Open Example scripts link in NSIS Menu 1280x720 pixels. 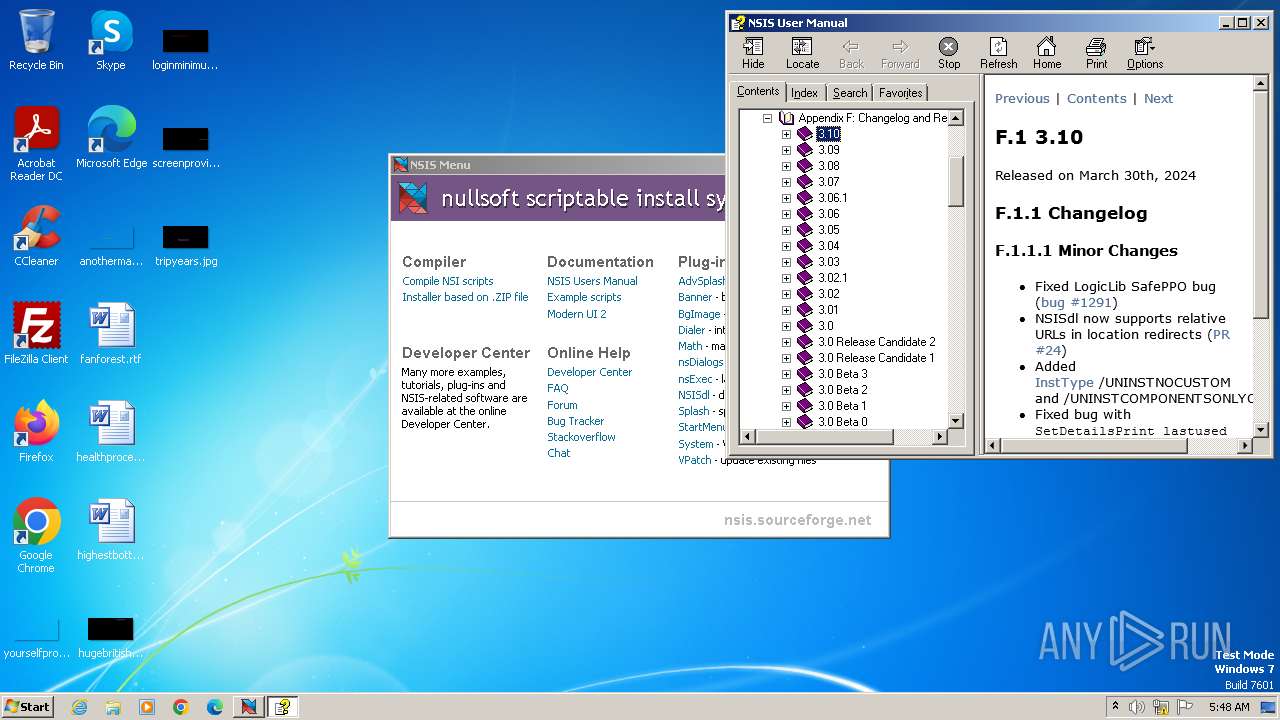[584, 297]
